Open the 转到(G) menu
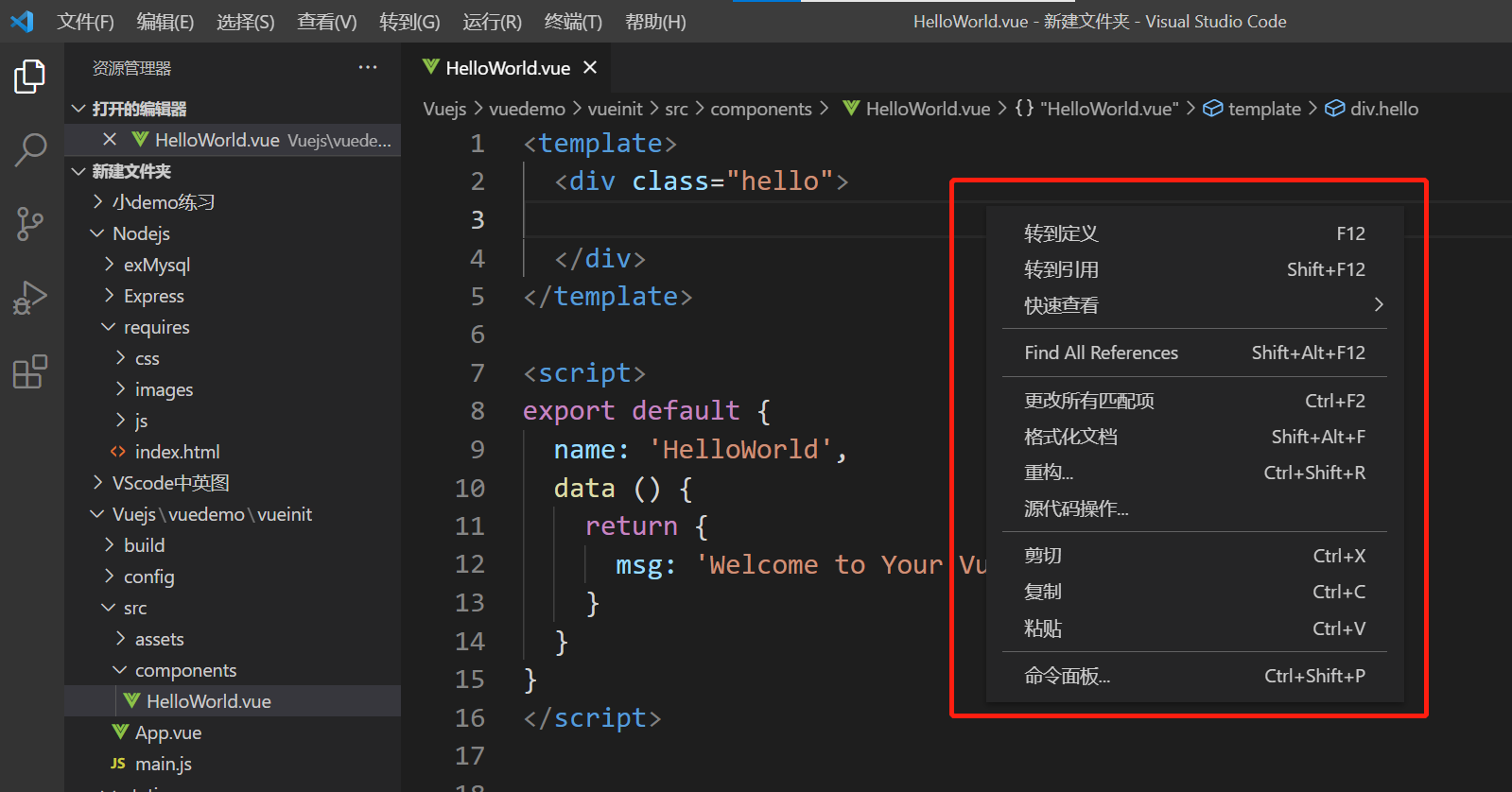Screen dimensions: 1512x792 [409, 21]
